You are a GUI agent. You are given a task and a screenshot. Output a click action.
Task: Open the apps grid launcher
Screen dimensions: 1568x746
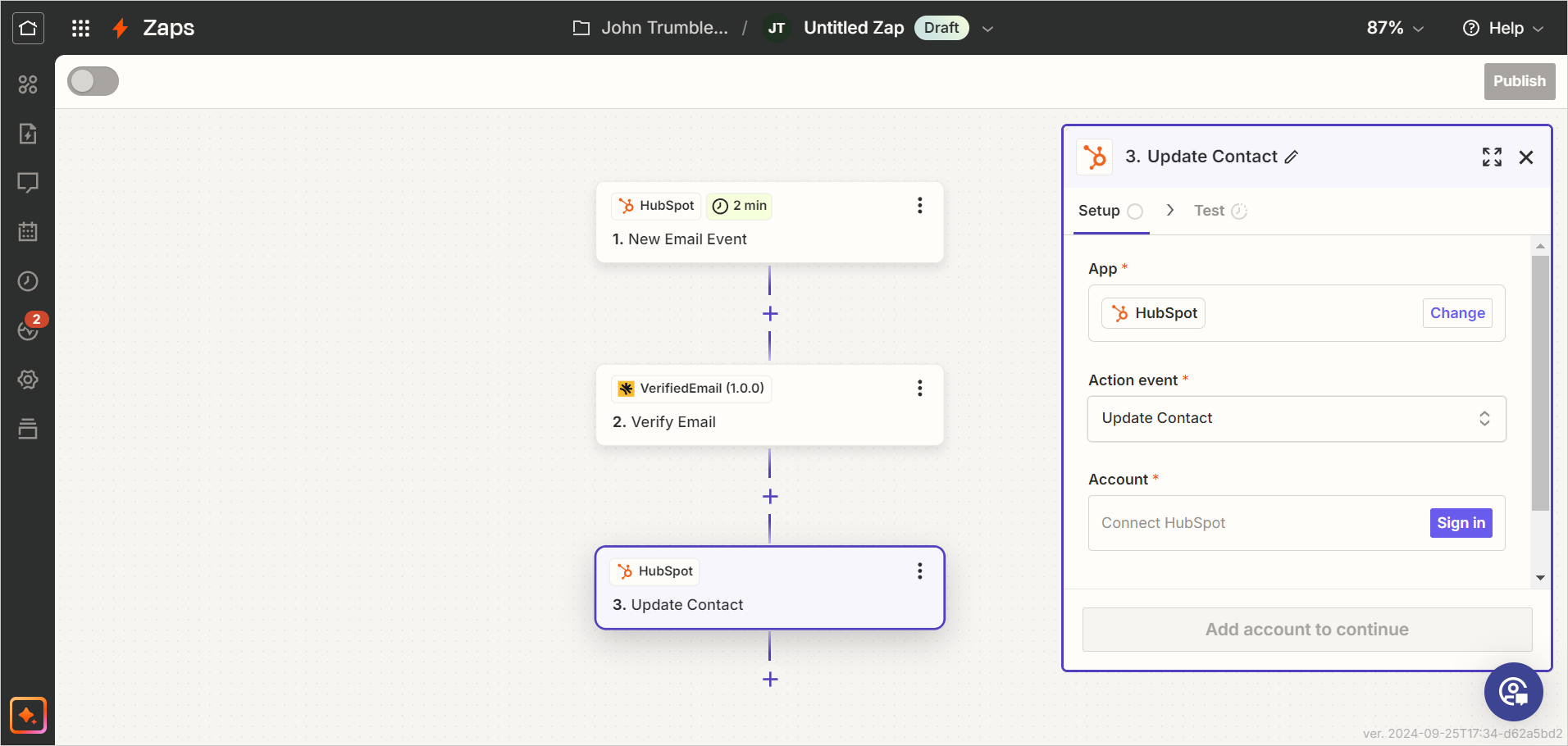[x=80, y=29]
